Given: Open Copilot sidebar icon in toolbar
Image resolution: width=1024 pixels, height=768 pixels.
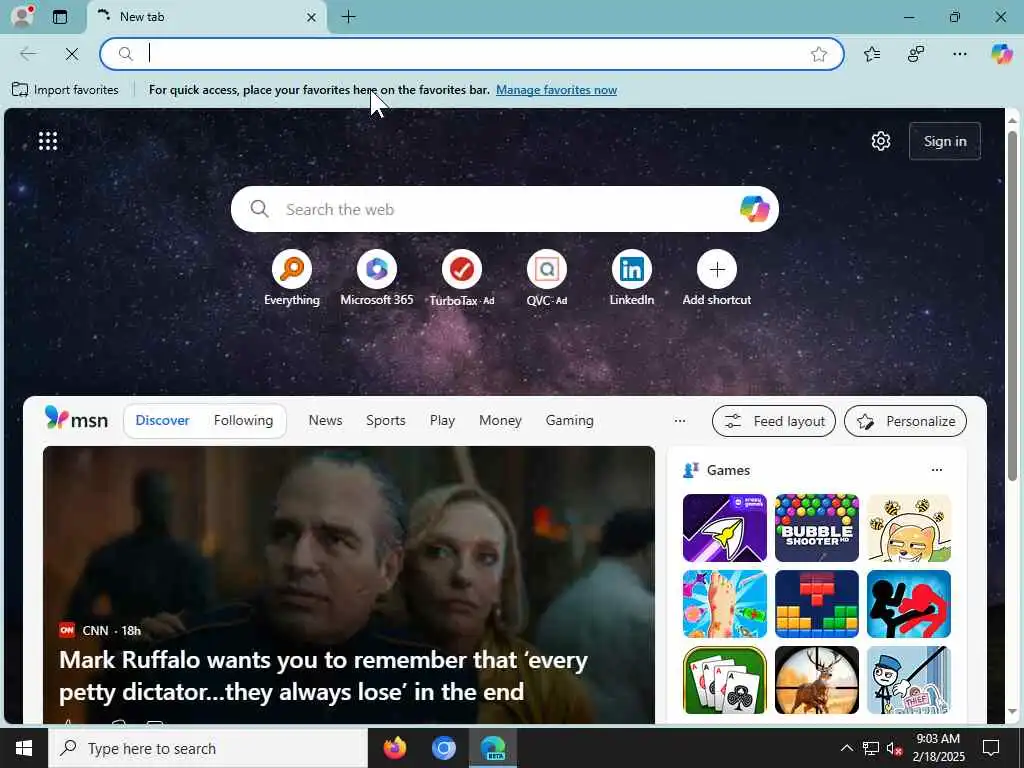Looking at the screenshot, I should click(x=1002, y=54).
